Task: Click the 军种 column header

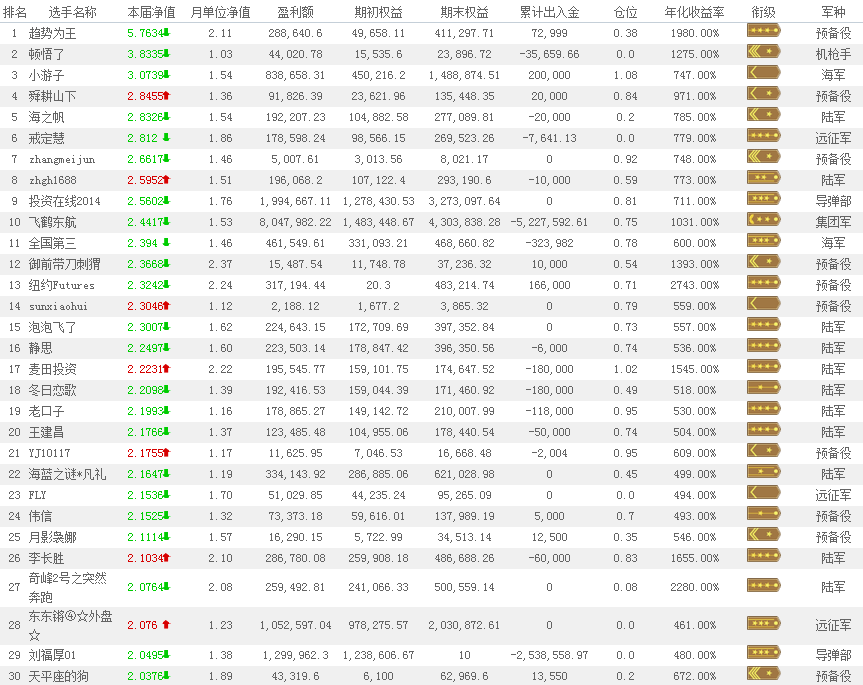Action: coord(833,12)
